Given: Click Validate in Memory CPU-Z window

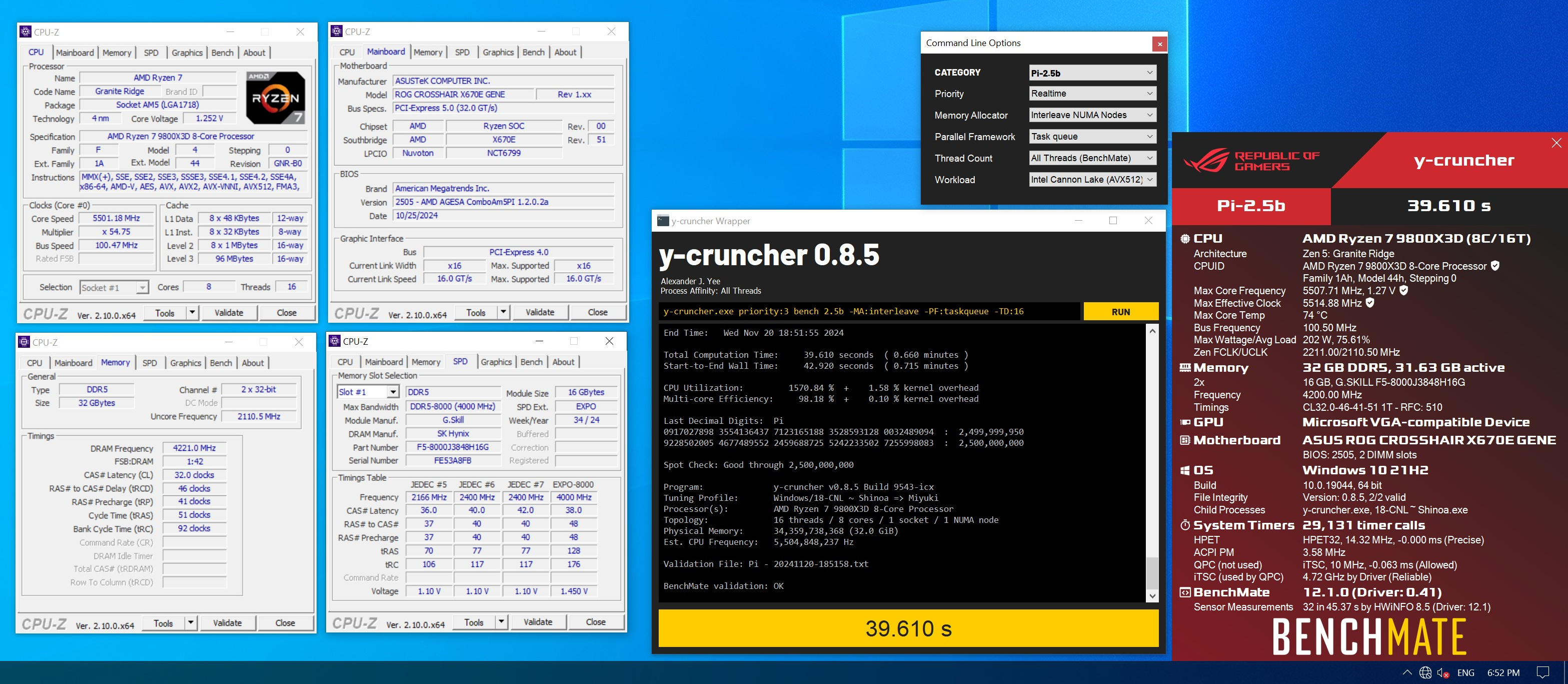Looking at the screenshot, I should click(x=227, y=622).
